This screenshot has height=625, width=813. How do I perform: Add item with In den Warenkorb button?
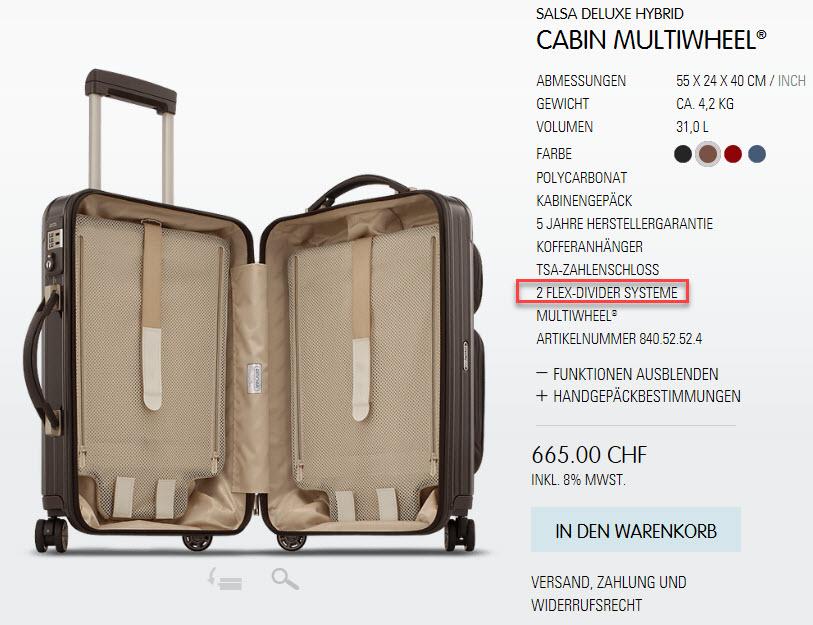point(636,530)
